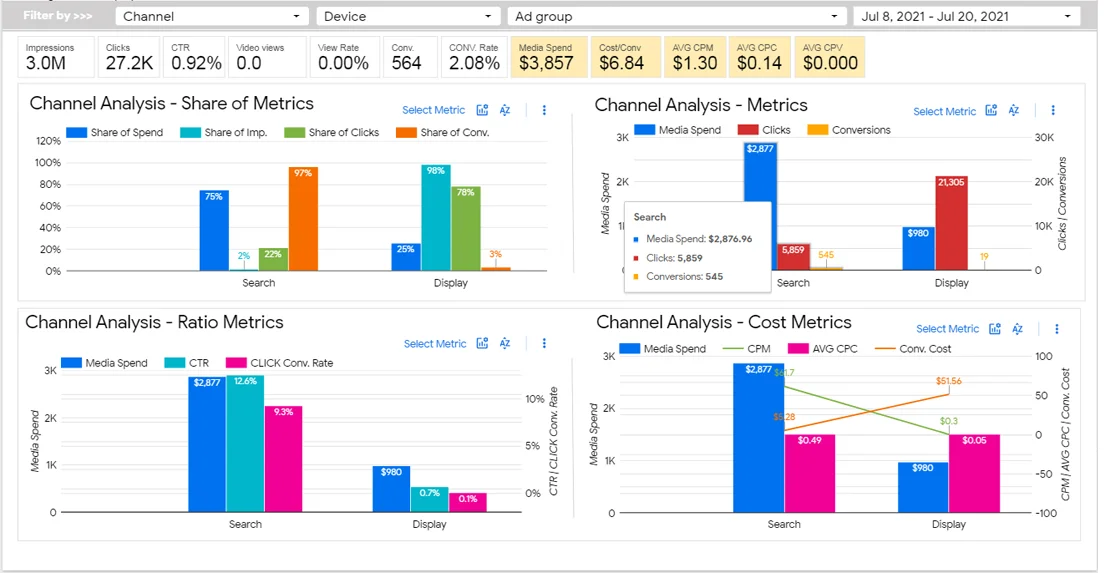Click AZ sort icon in Ratio Metrics chart

click(505, 344)
